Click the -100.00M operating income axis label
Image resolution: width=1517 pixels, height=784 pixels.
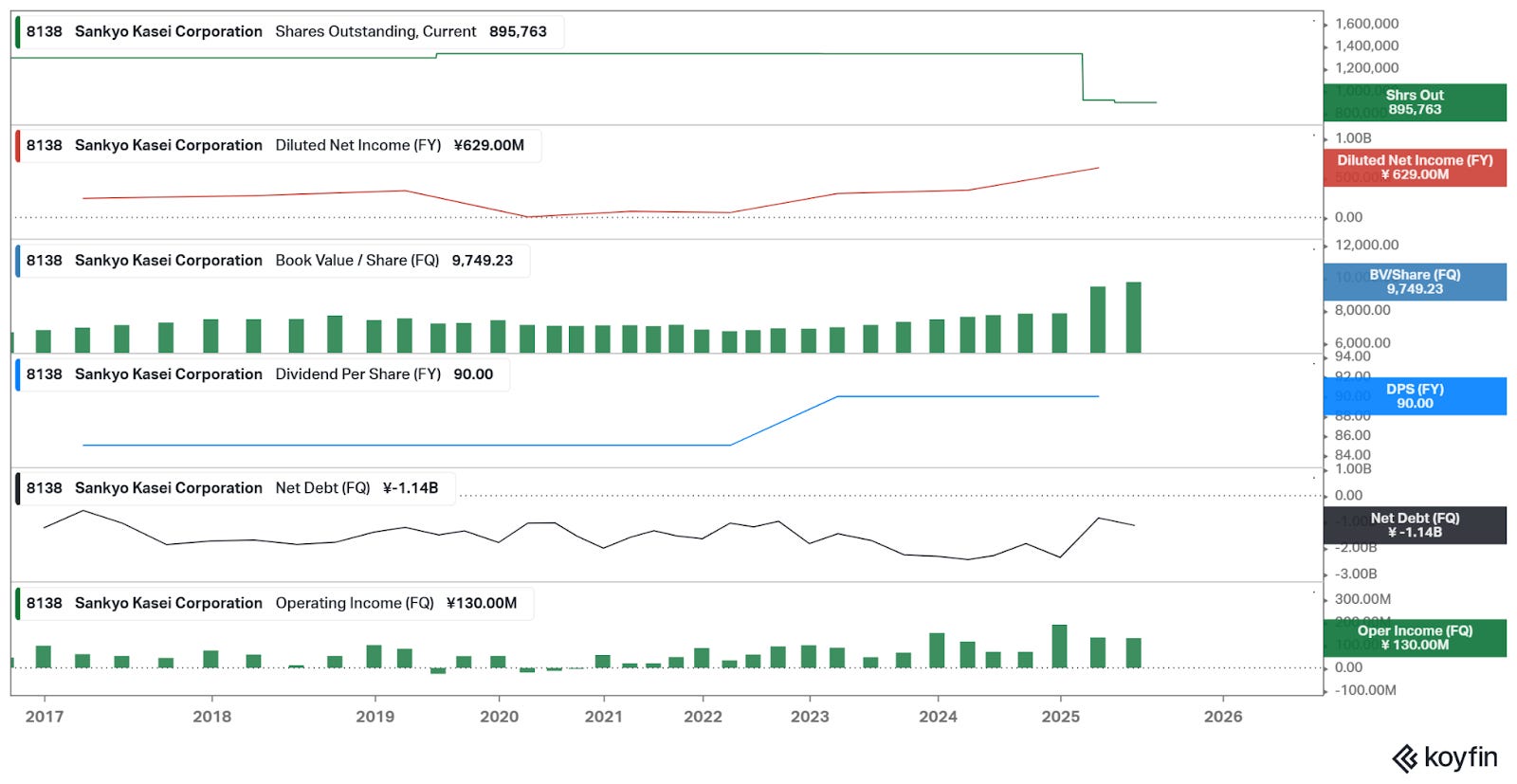point(1365,690)
